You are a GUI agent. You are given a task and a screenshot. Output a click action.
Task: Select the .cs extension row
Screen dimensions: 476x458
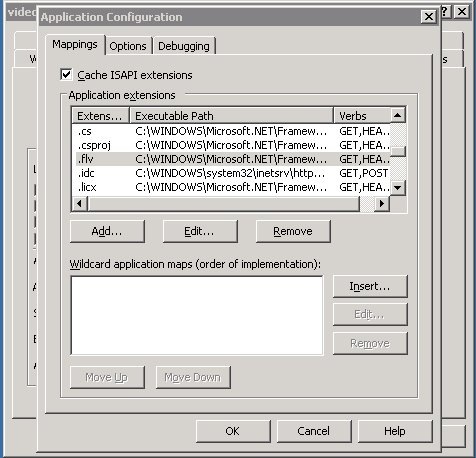click(231, 131)
